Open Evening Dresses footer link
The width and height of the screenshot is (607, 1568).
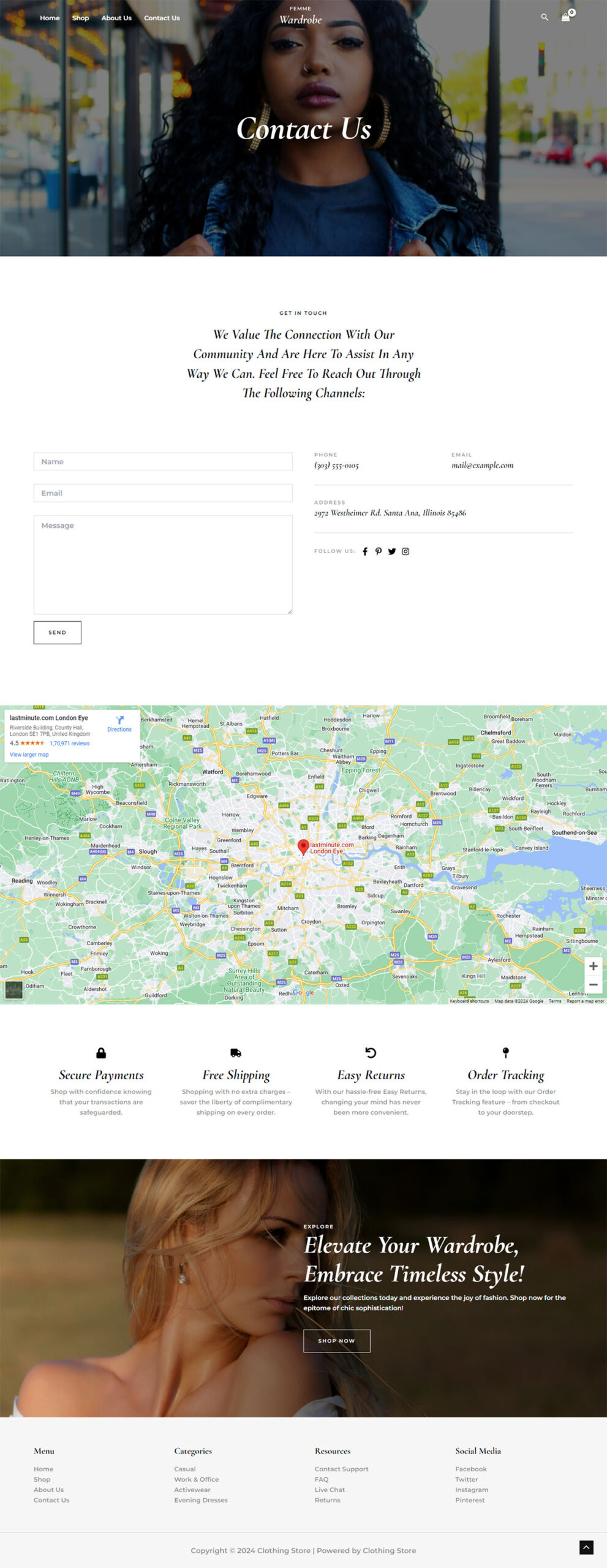[201, 1500]
